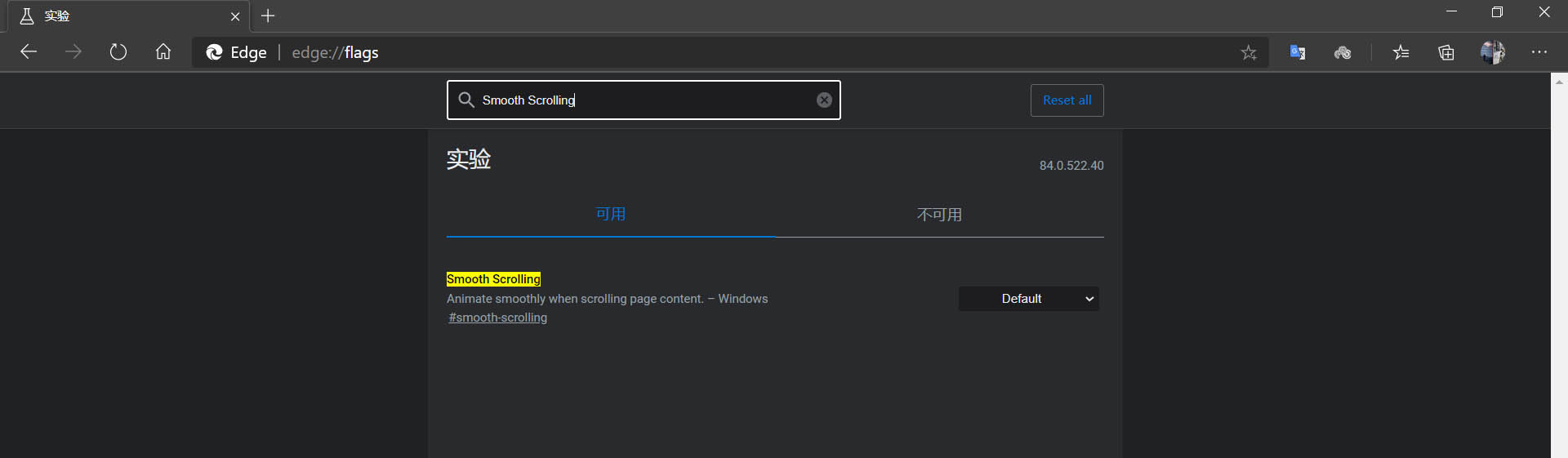Open the Collections icon

click(1446, 52)
